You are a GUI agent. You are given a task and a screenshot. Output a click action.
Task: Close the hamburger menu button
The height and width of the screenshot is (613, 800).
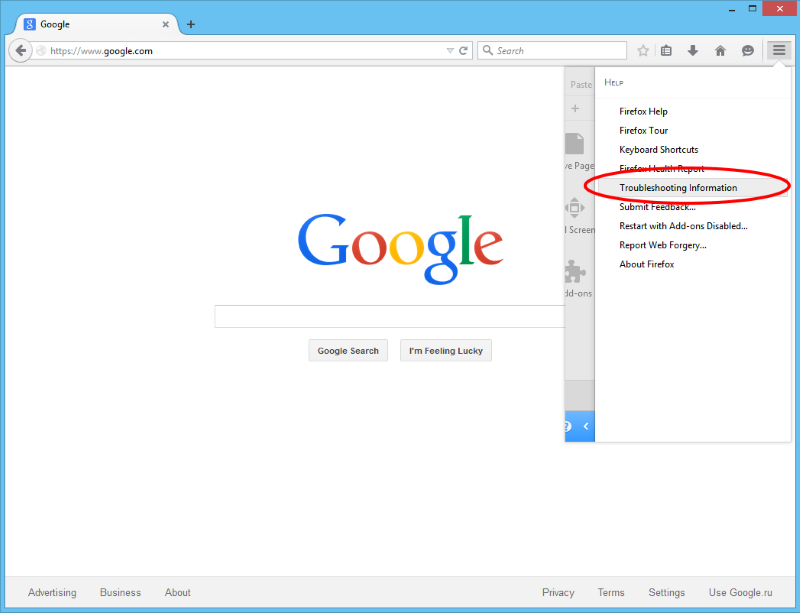point(779,50)
